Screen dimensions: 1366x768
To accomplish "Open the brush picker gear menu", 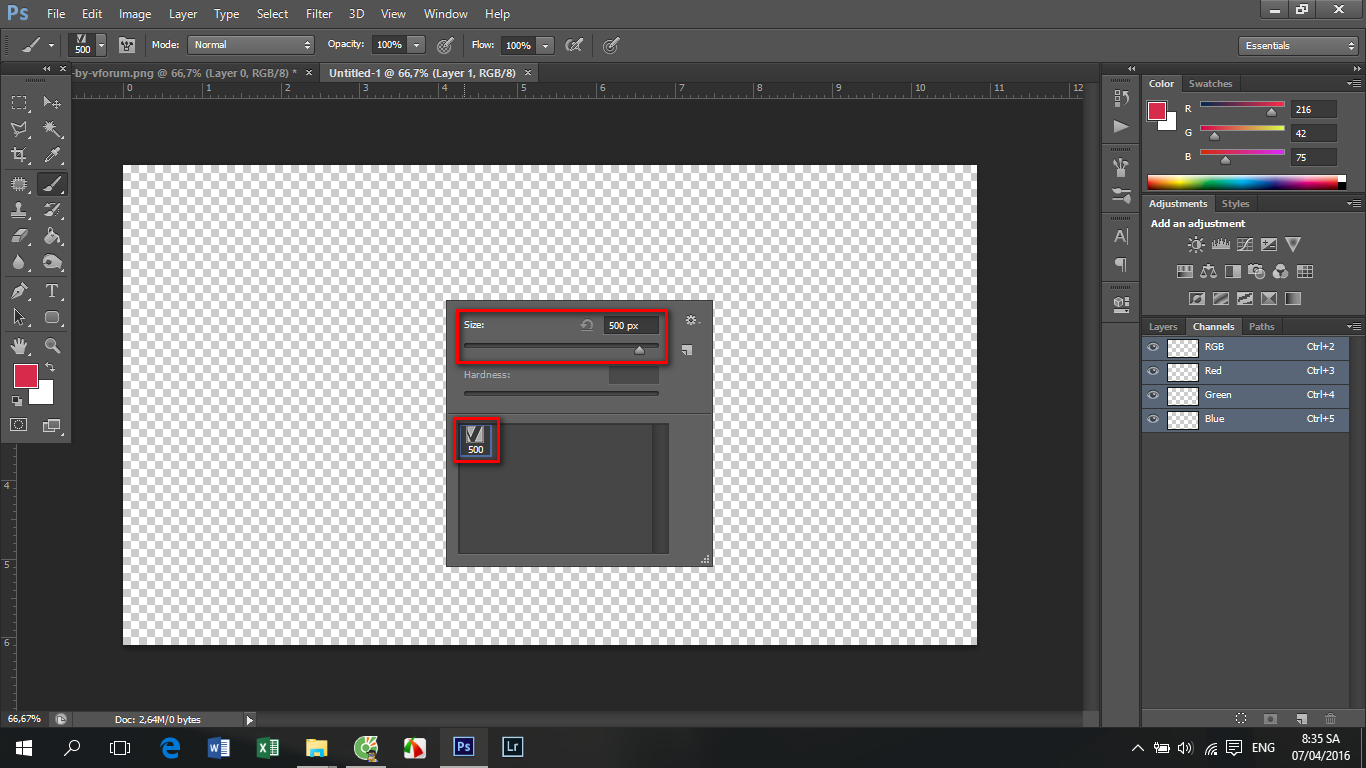I will (x=691, y=321).
